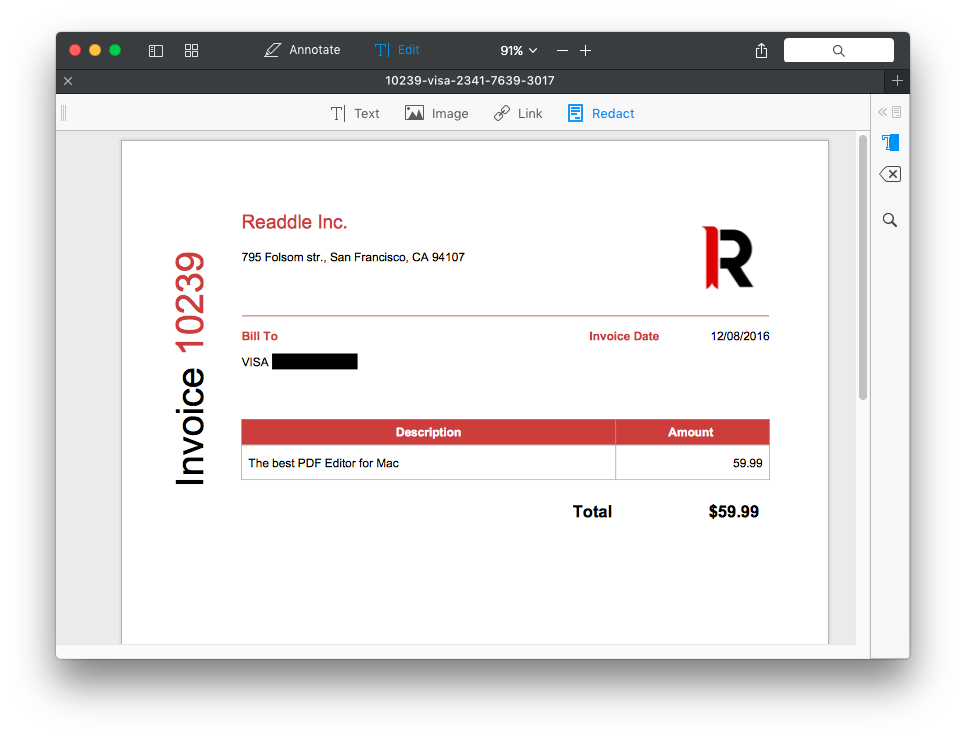
Task: Zoom in with the plus button
Action: (585, 50)
